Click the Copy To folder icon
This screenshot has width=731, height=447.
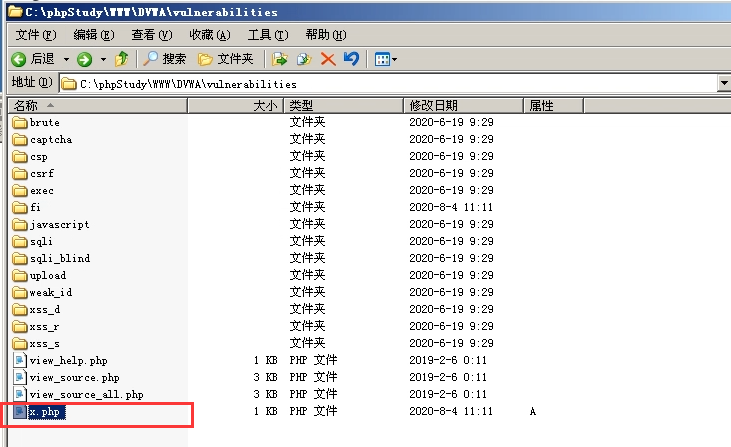pyautogui.click(x=304, y=59)
